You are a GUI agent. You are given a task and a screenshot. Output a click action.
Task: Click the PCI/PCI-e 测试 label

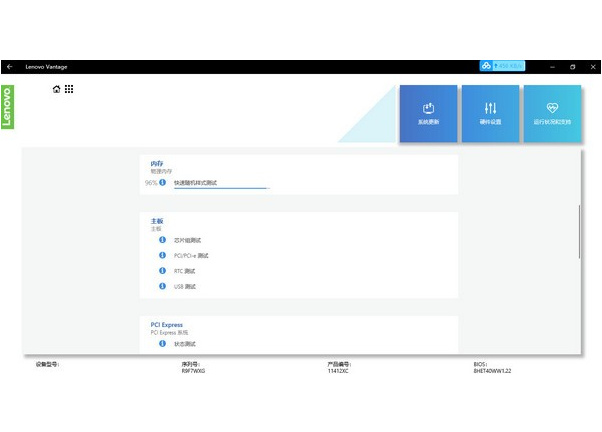point(191,256)
